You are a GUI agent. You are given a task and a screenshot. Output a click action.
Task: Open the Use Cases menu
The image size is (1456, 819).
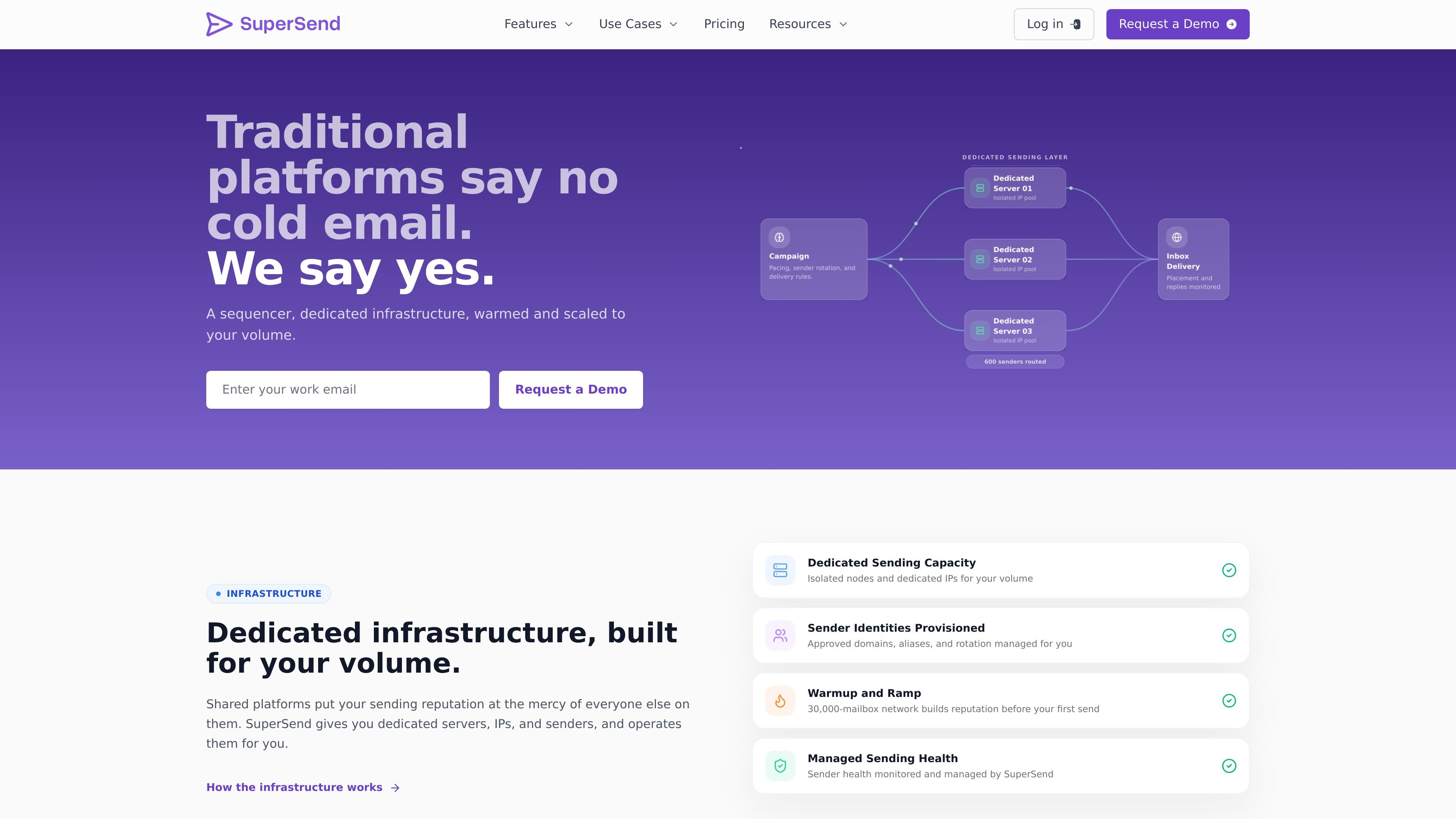638,24
